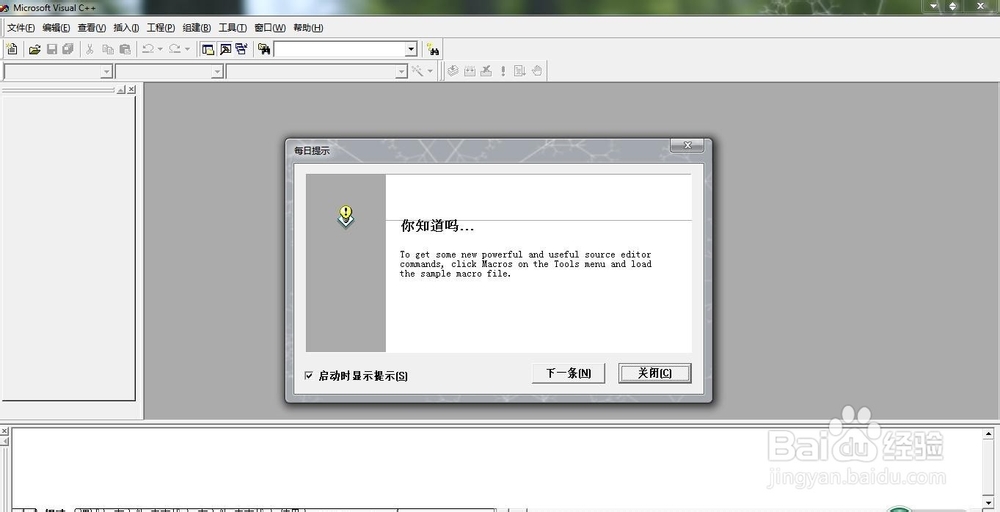This screenshot has width=1000, height=512.
Task: Open the 工程(P) menu
Action: pyautogui.click(x=161, y=27)
